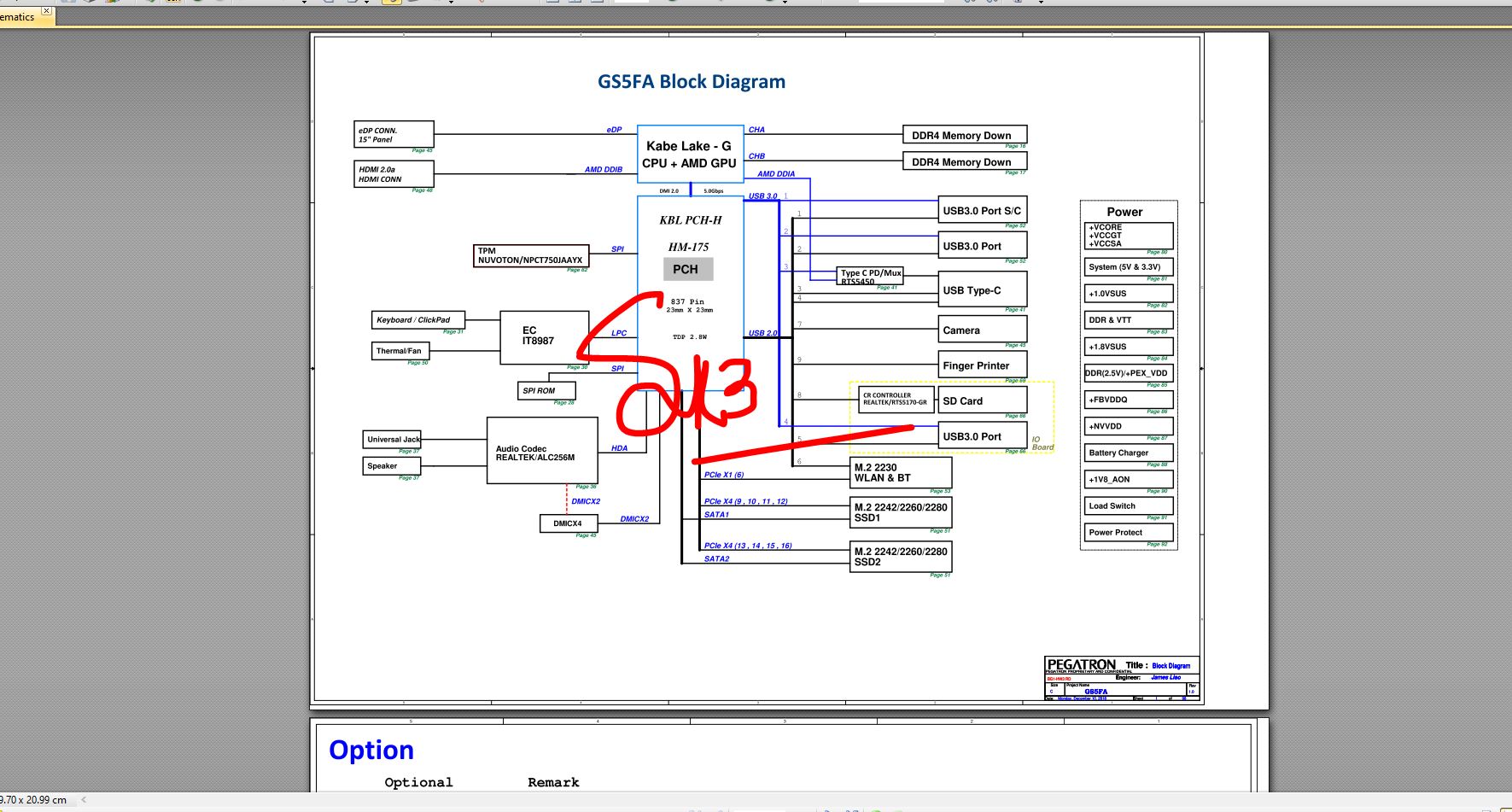Screen dimensions: 1512x812
Task: Click the 'System (5V & 3.3V)' power block
Action: pyautogui.click(x=1129, y=267)
